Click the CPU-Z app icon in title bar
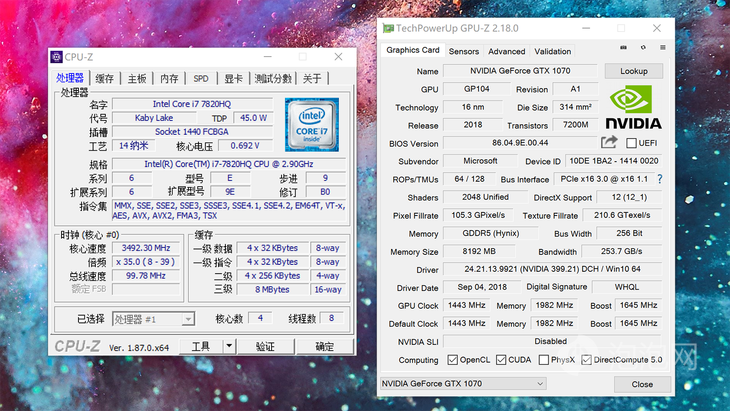The height and width of the screenshot is (411, 730). 57,57
